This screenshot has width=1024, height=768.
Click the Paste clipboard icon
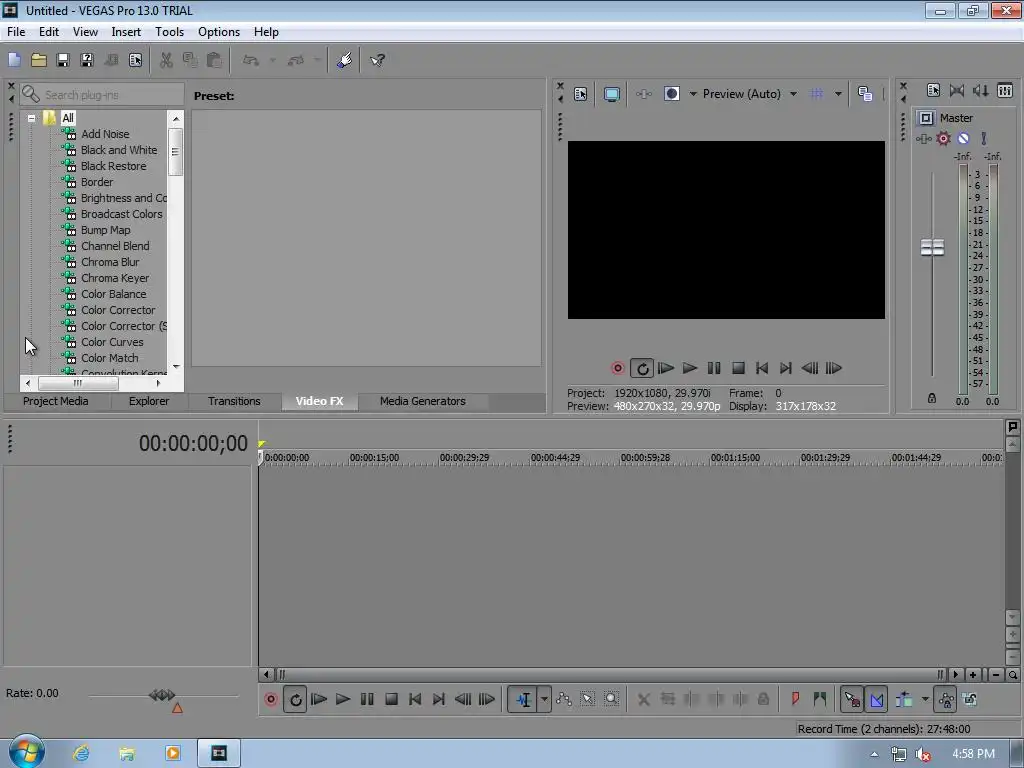point(214,60)
